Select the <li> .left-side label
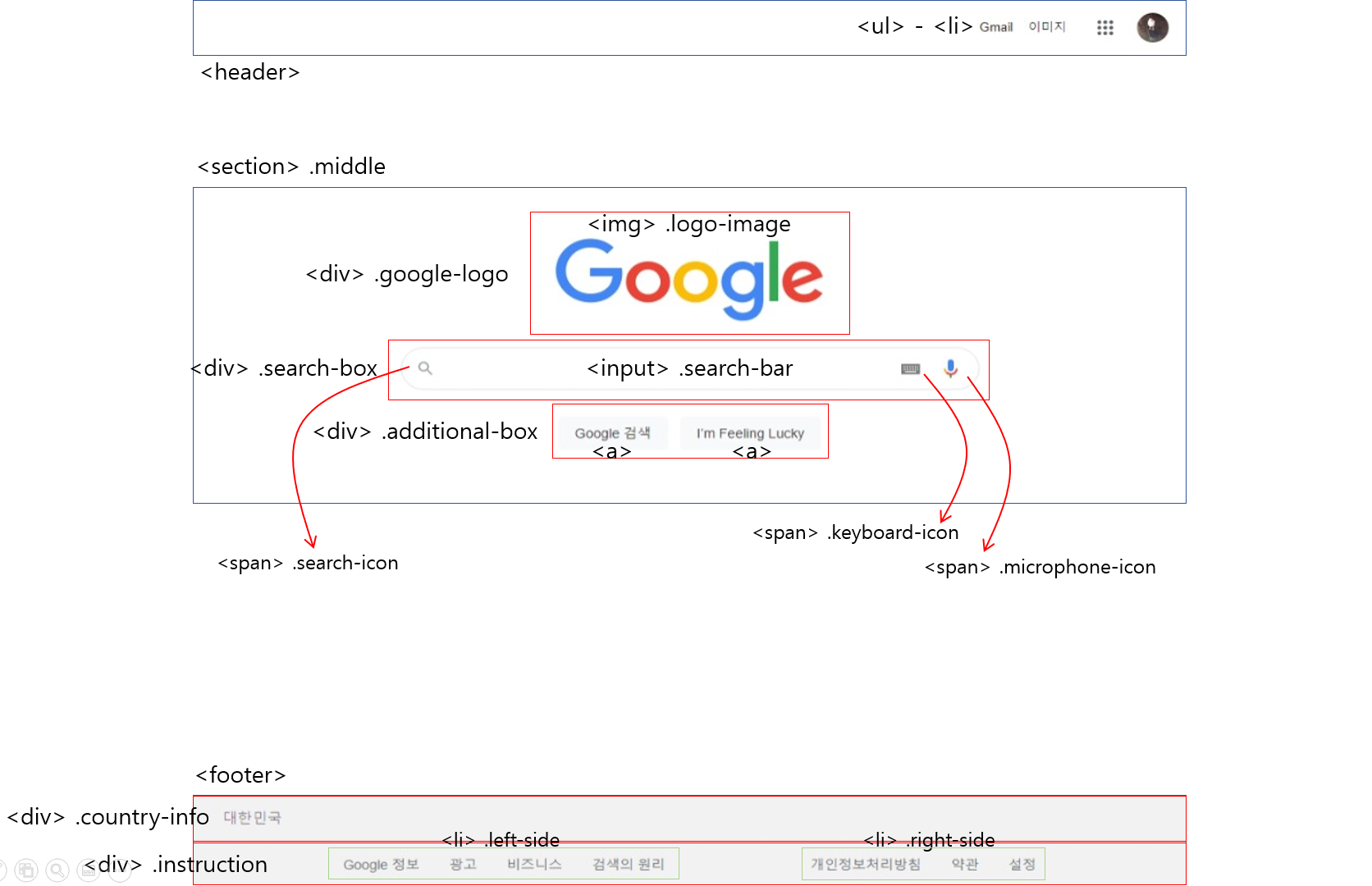This screenshot has height=886, width=1372. click(501, 840)
